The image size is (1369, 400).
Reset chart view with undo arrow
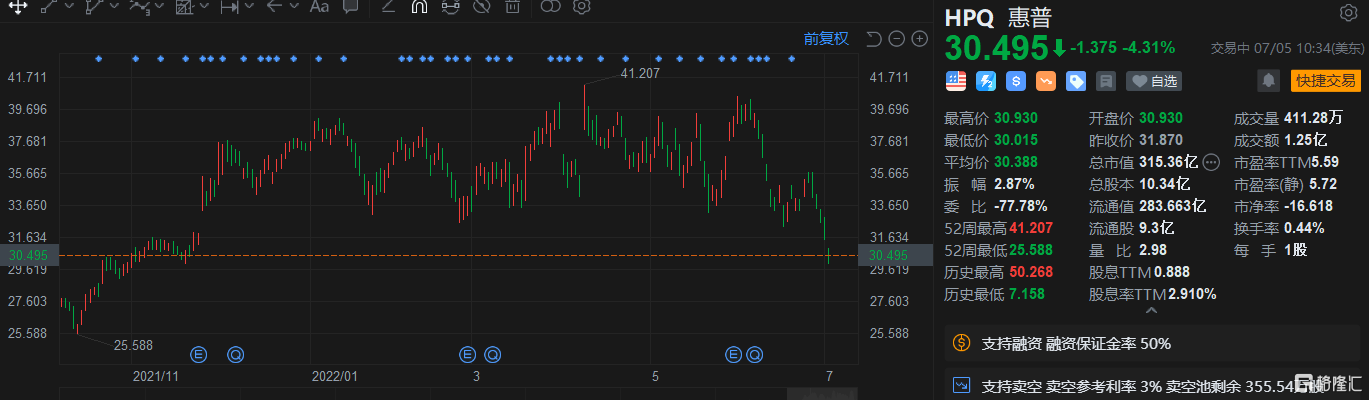pyautogui.click(x=873, y=39)
